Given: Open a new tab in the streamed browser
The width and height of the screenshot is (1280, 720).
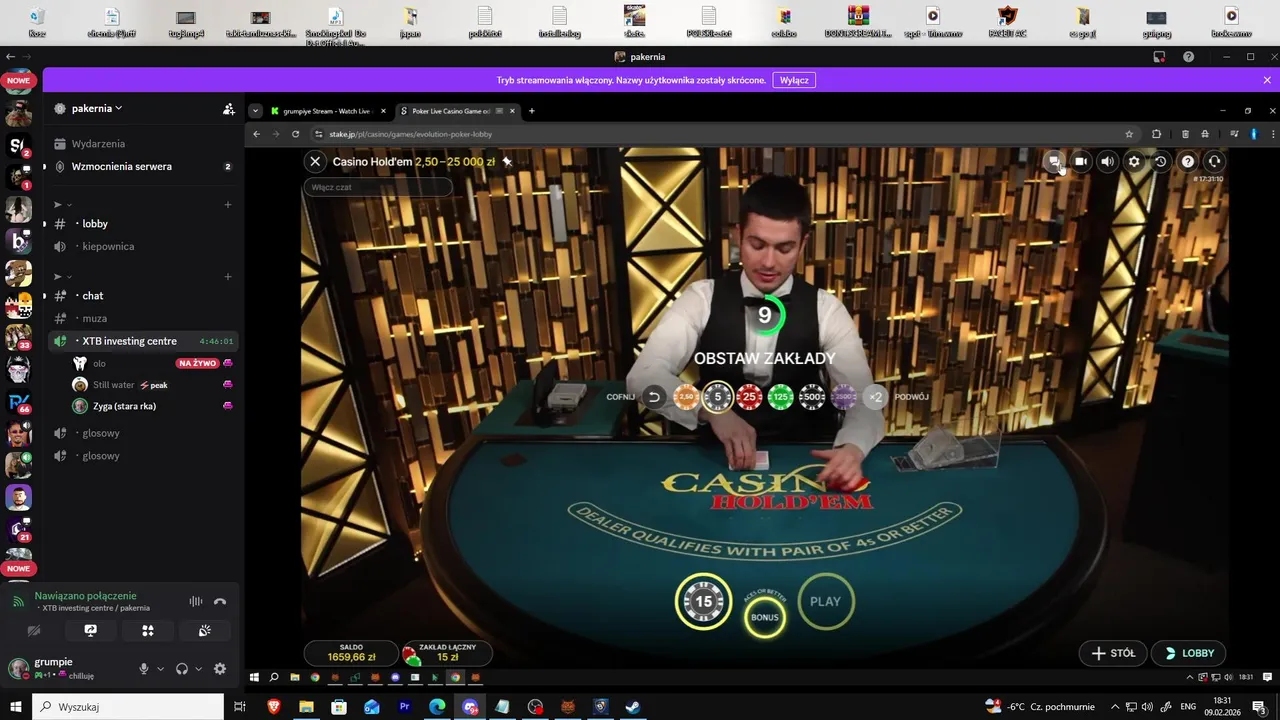Looking at the screenshot, I should point(531,111).
